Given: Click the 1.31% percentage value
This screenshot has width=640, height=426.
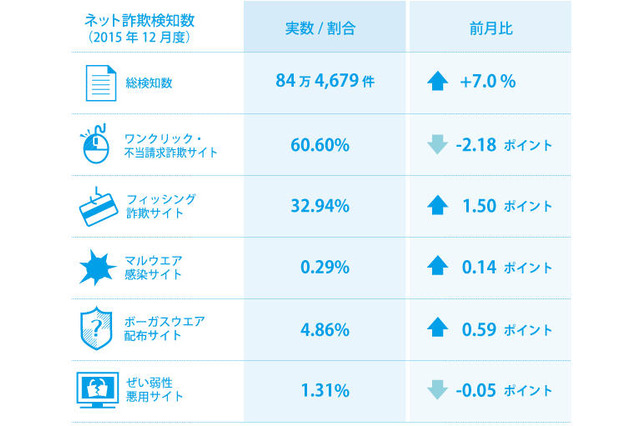Looking at the screenshot, I should [325, 390].
